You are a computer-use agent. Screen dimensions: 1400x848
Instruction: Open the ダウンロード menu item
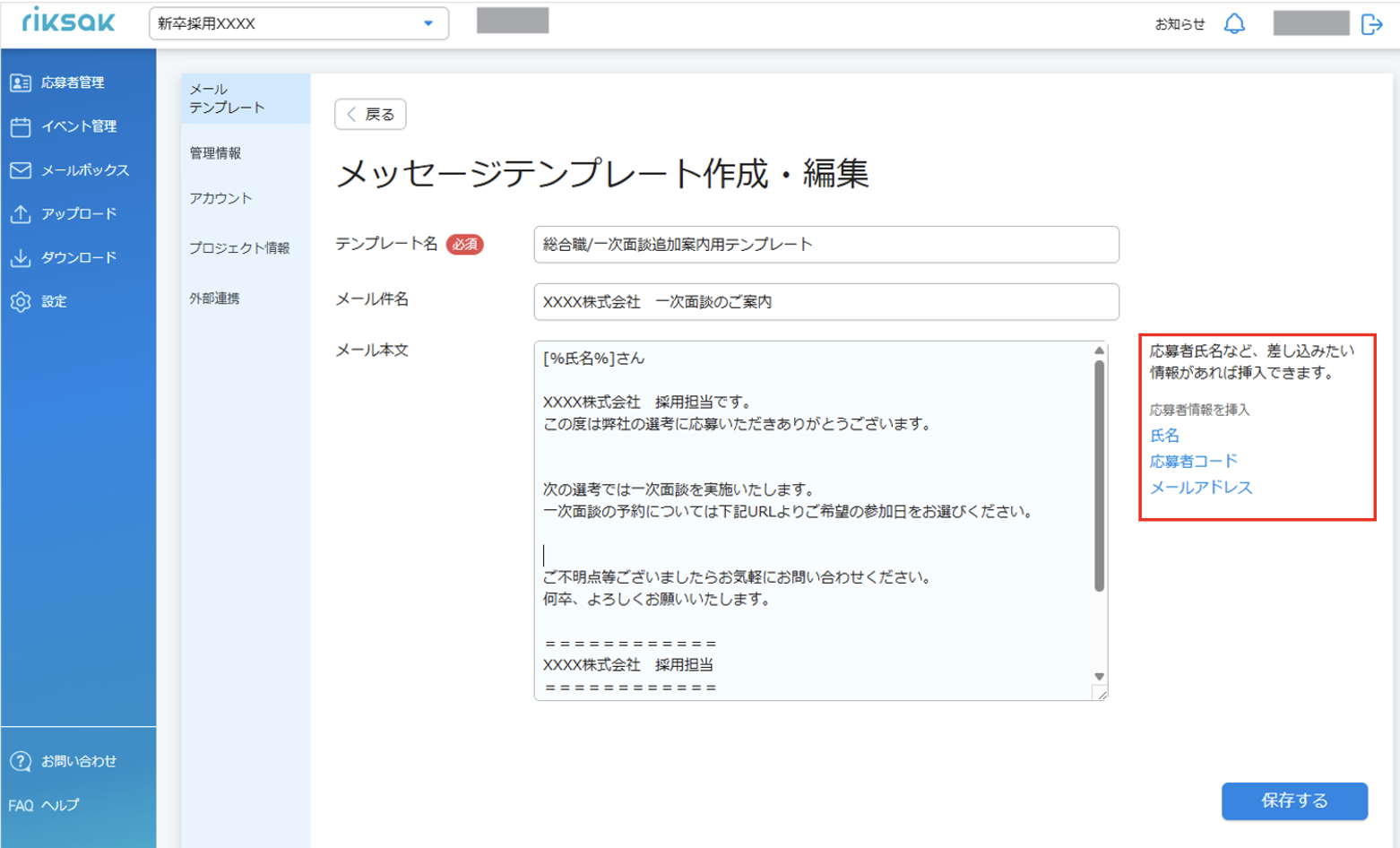78,257
